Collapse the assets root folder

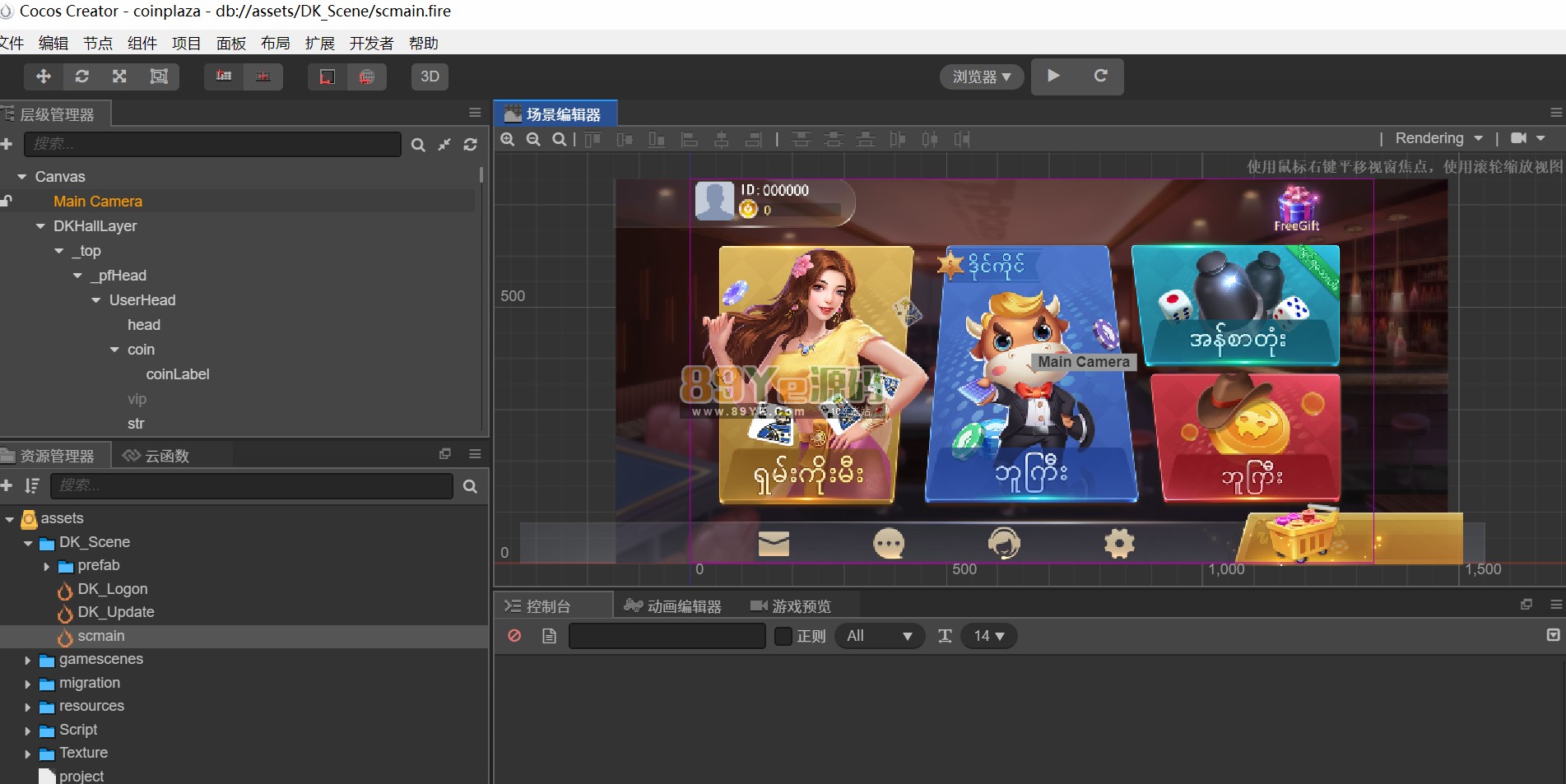point(10,519)
